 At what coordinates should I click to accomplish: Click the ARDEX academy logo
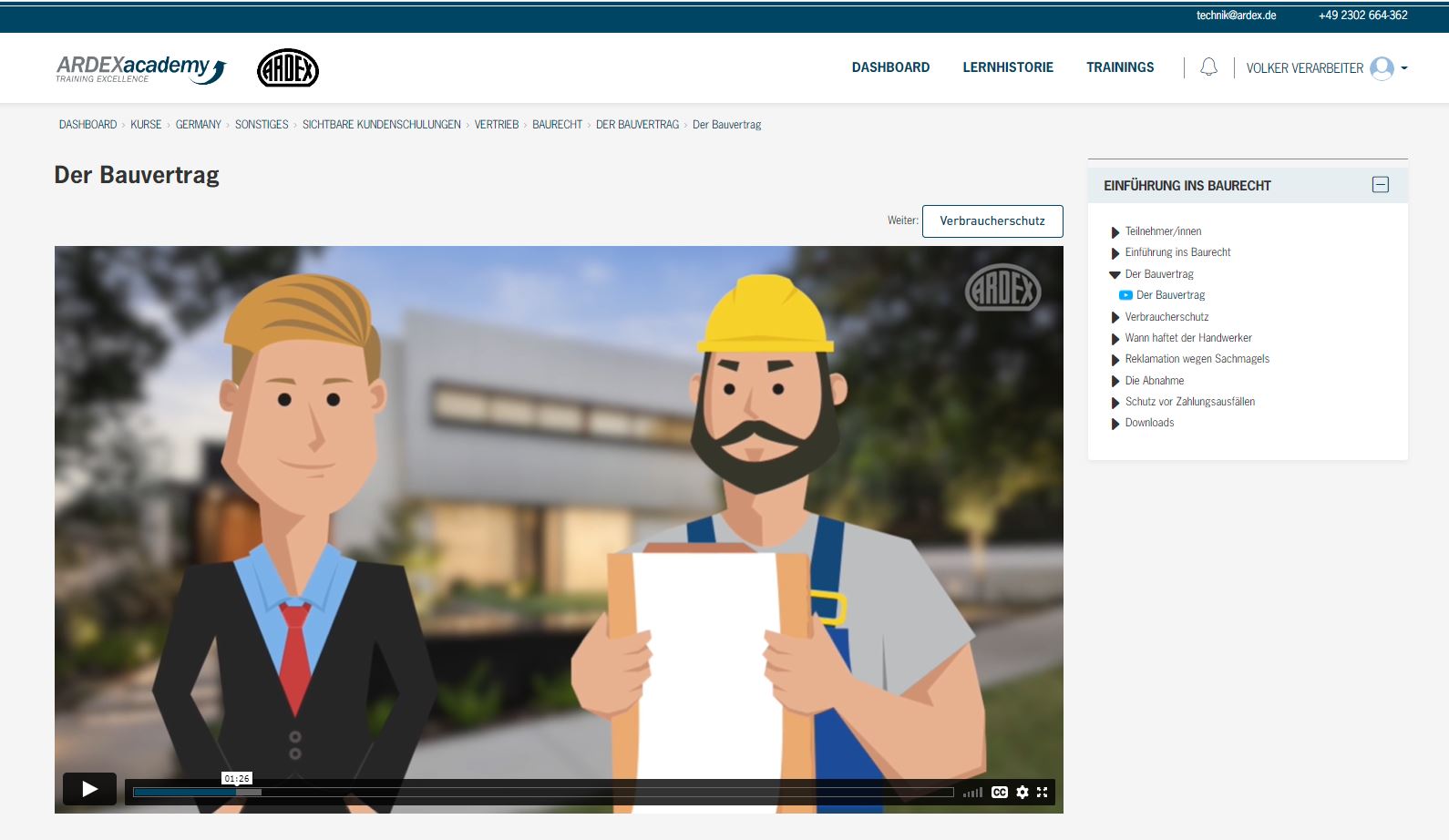click(140, 68)
